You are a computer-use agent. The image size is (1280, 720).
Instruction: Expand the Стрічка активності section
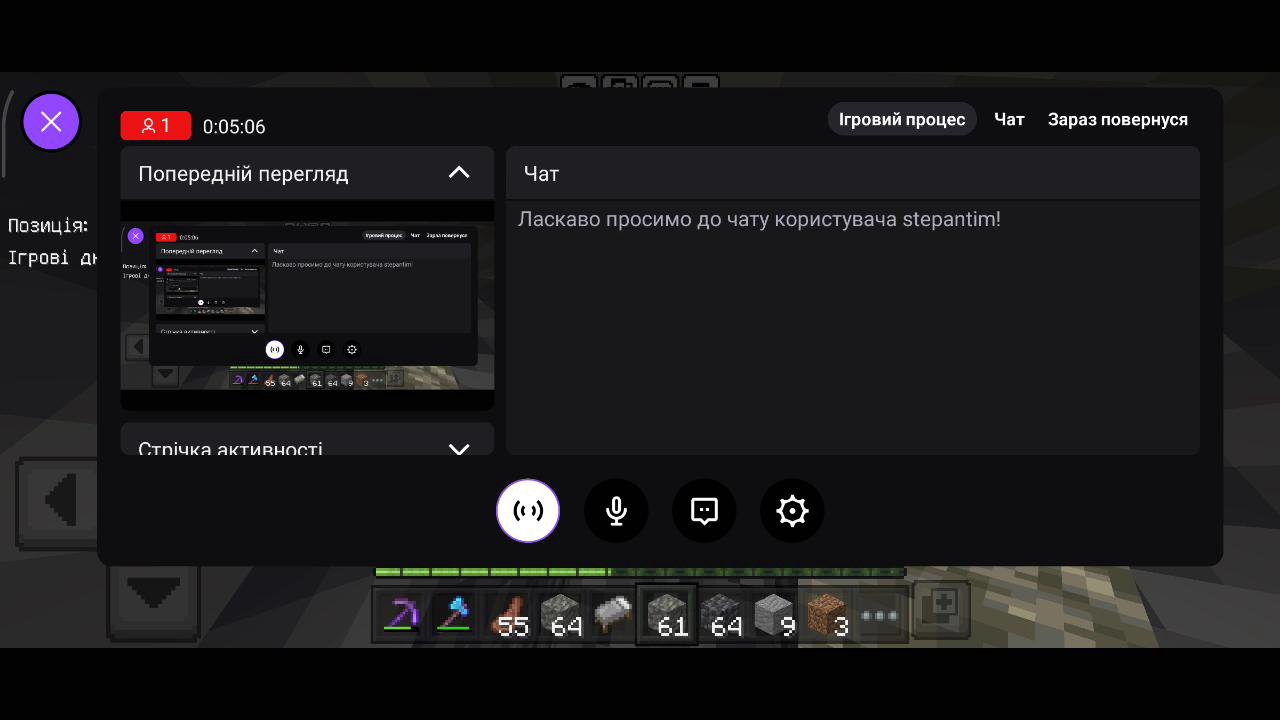click(x=459, y=449)
